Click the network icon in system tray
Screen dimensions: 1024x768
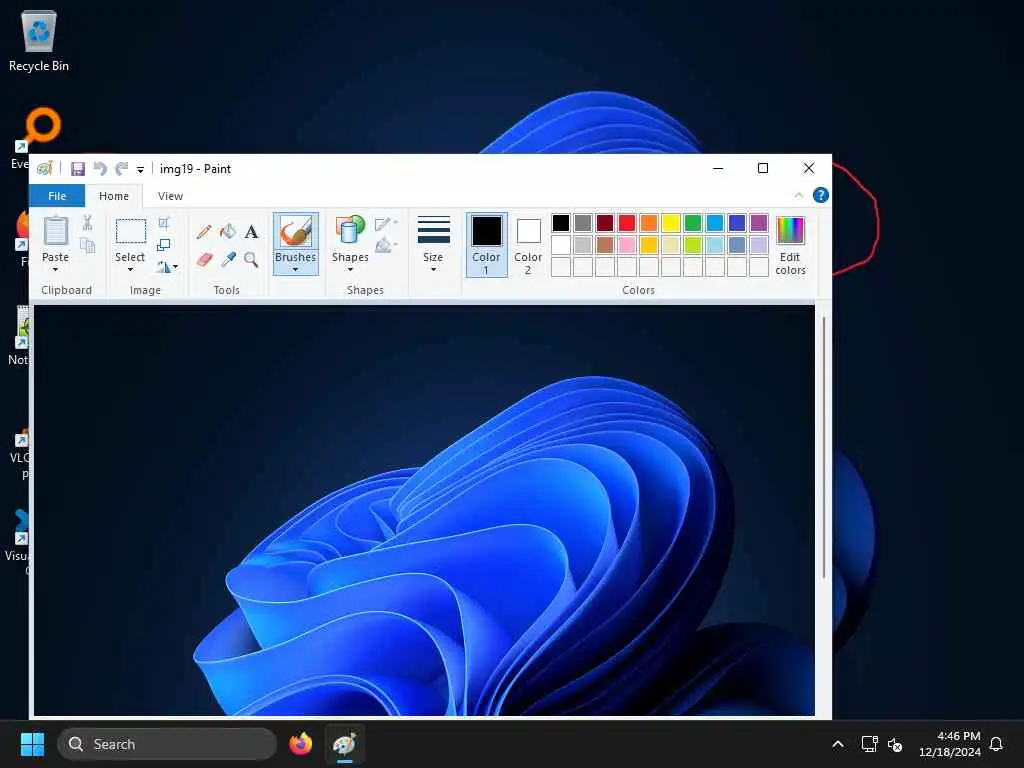(x=869, y=744)
